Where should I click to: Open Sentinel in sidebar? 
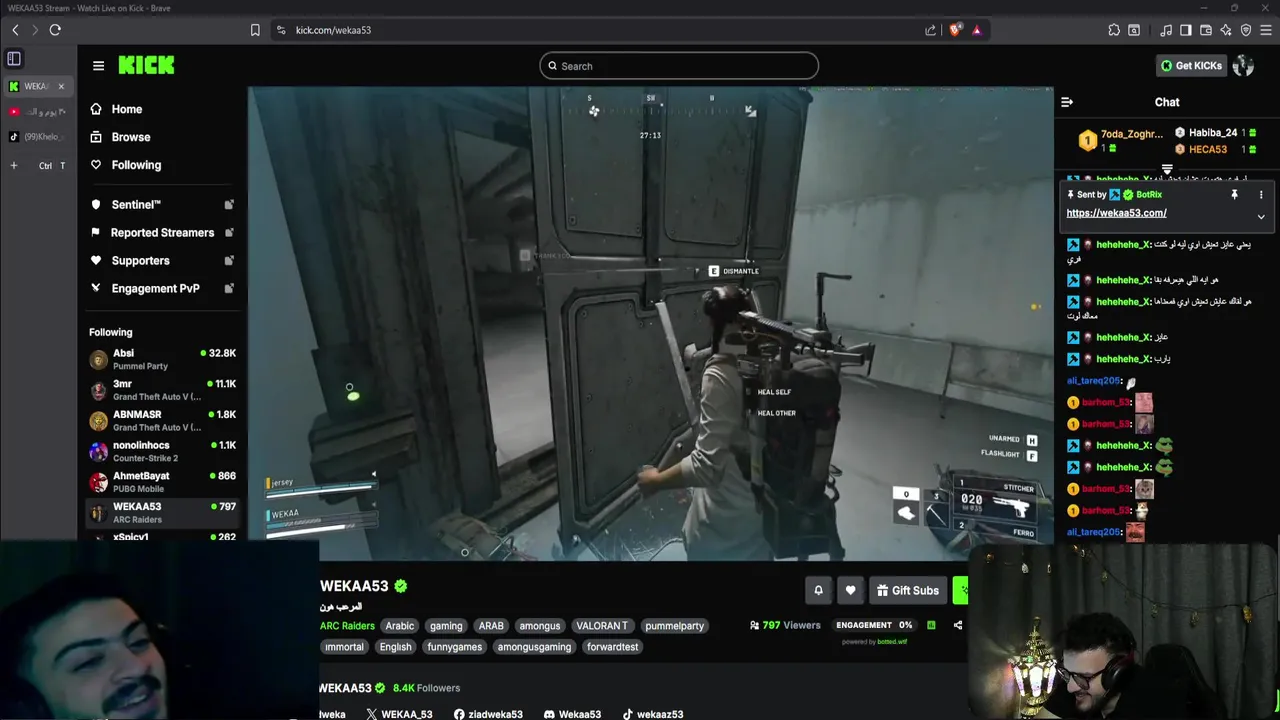pos(136,204)
